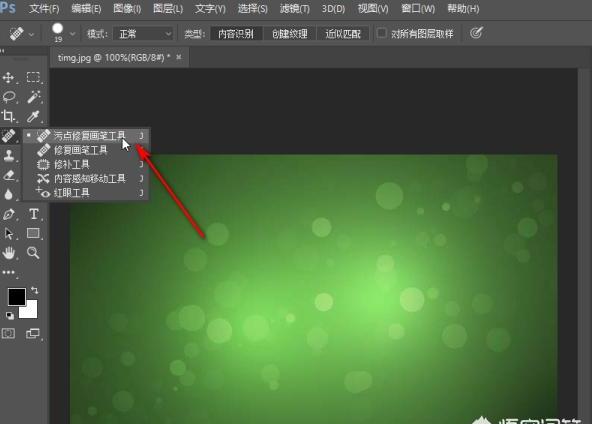Image resolution: width=592 pixels, height=424 pixels.
Task: Open the 编辑(E) menu
Action: (x=86, y=8)
